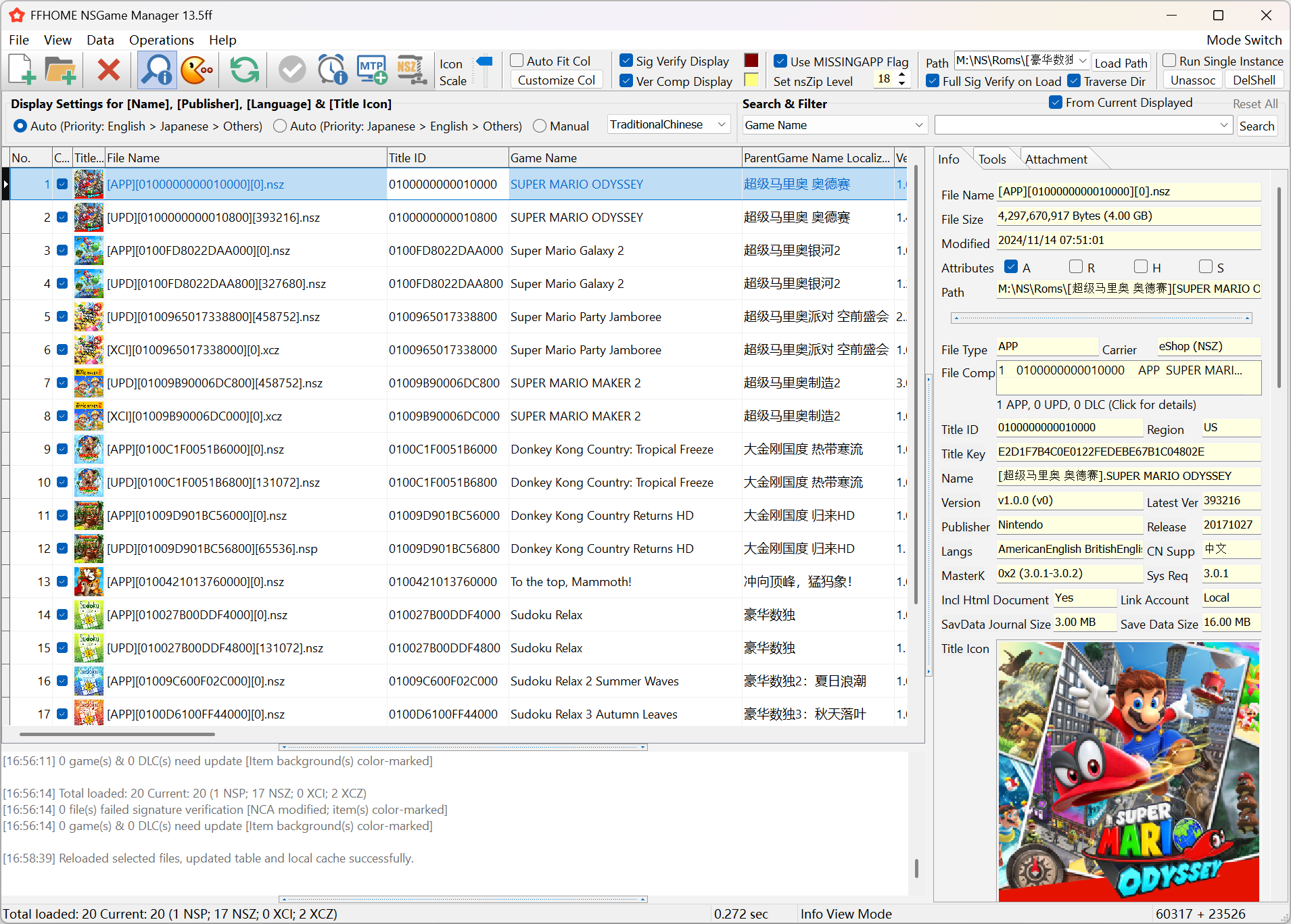
Task: Click the Super Mario Odyssey UPD row icon
Action: pos(89,218)
